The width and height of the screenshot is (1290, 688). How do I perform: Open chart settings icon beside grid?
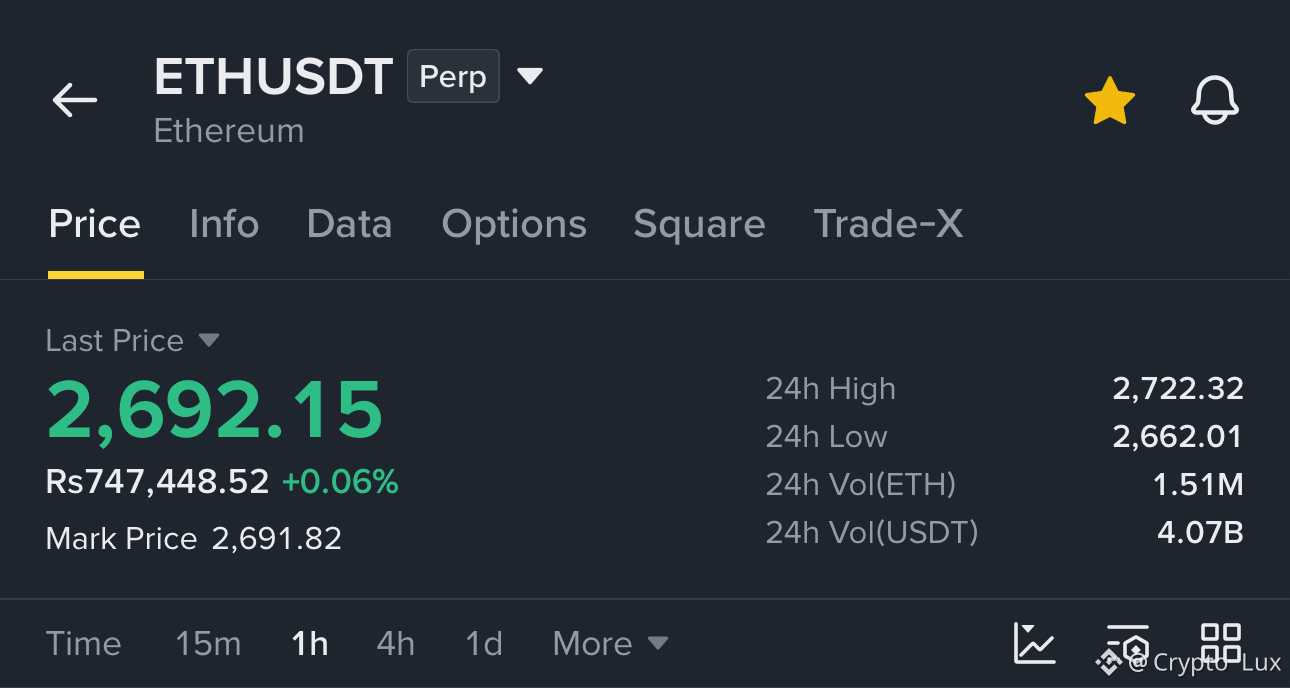pyautogui.click(x=1128, y=643)
